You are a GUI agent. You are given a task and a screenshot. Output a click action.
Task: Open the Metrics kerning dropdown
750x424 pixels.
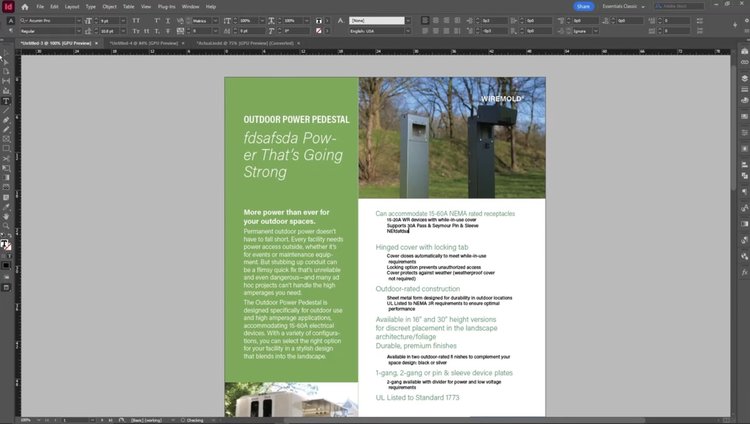(215, 21)
